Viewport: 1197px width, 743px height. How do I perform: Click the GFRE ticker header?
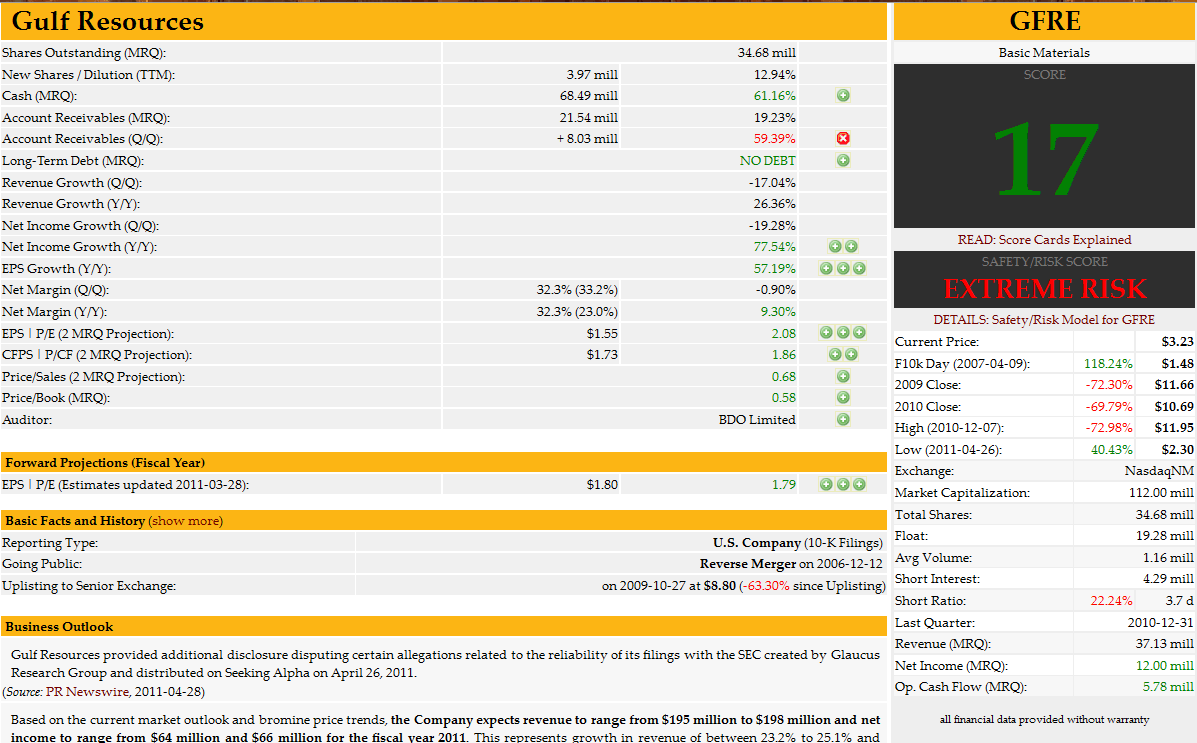1044,21
